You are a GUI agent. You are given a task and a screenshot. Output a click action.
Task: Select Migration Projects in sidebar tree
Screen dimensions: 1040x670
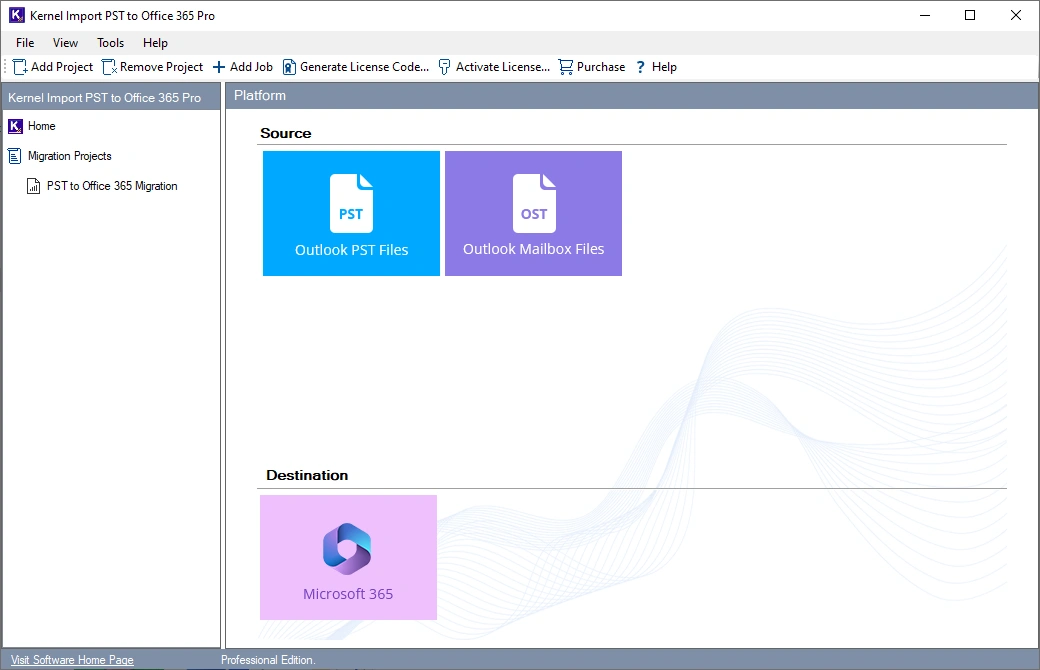tap(70, 156)
